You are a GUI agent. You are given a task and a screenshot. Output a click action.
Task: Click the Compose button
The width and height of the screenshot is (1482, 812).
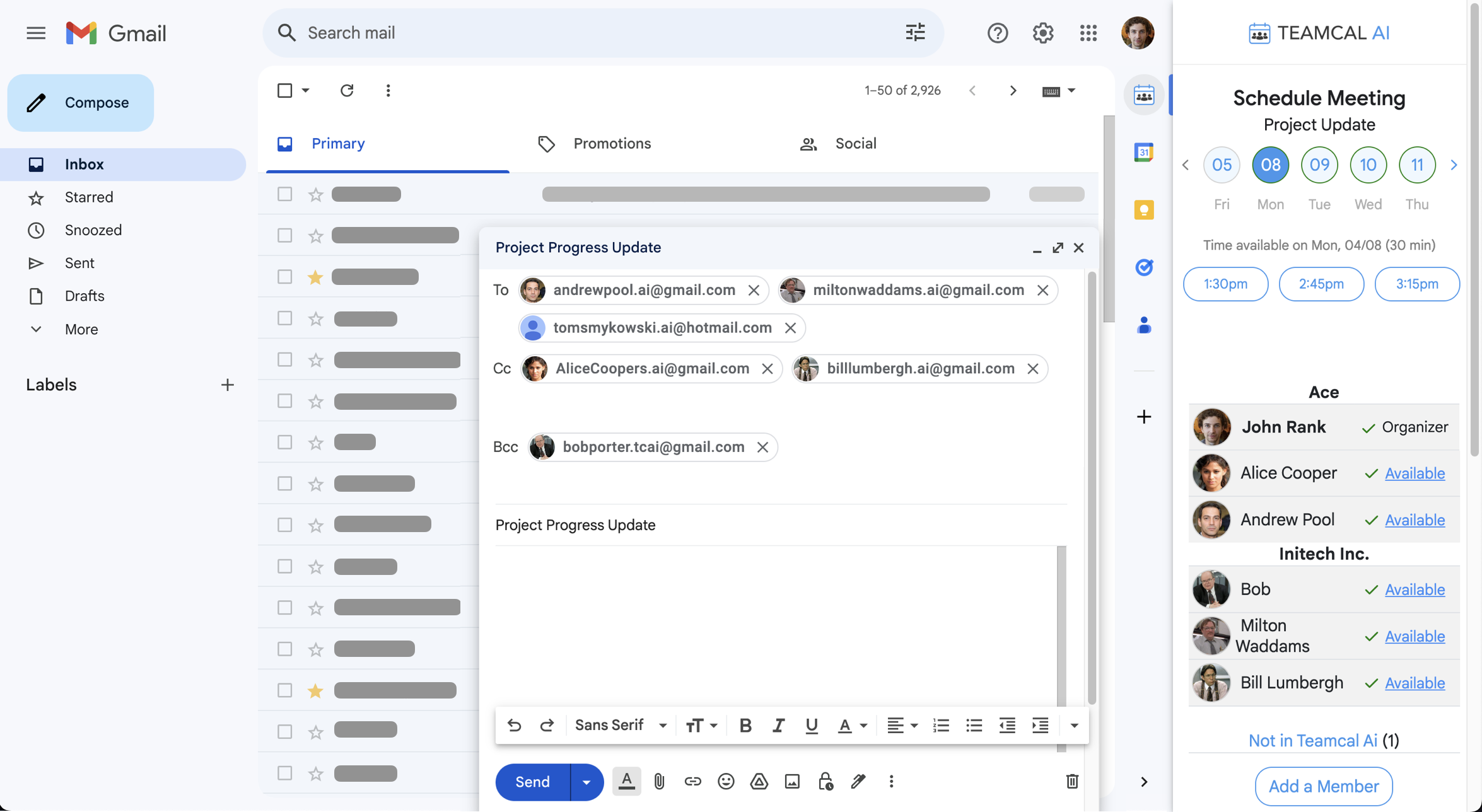81,103
